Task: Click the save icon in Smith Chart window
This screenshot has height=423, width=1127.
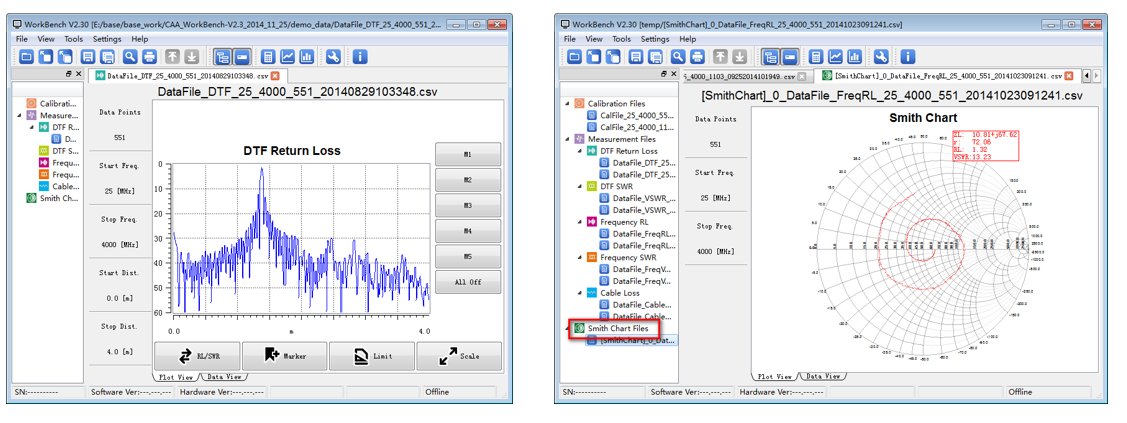Action: click(x=635, y=57)
